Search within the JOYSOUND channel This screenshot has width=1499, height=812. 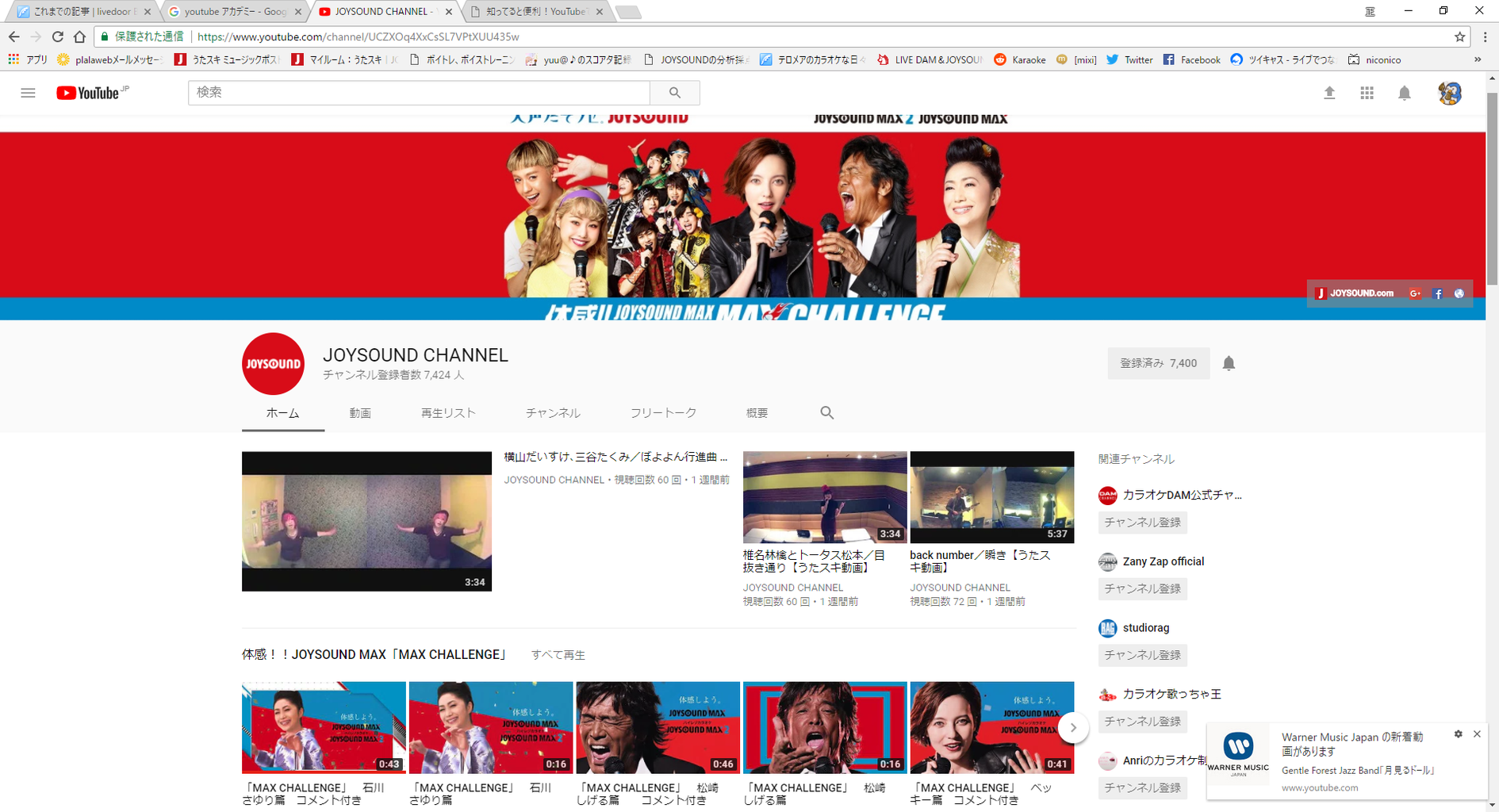click(826, 412)
